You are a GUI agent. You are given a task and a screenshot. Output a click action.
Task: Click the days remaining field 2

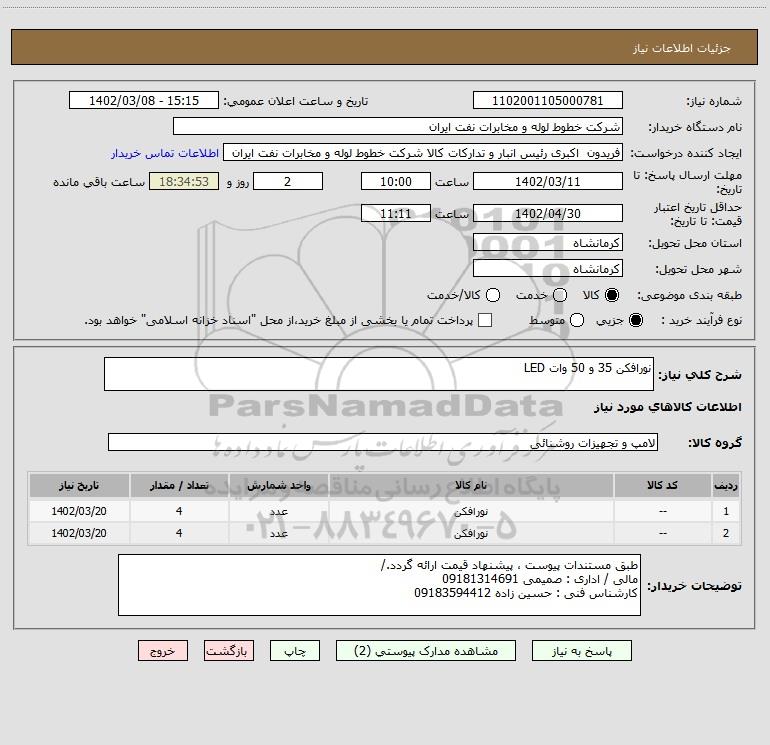(288, 181)
